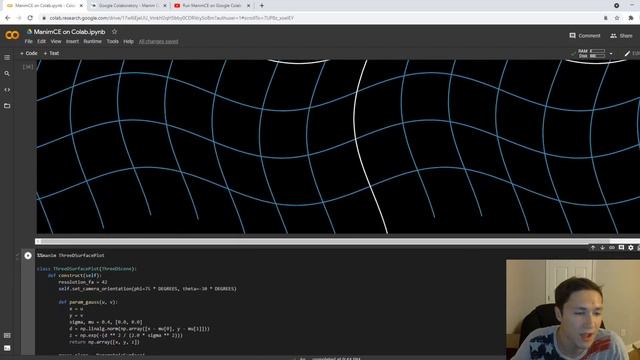Viewport: 640px width, 360px height.
Task: Open the terminal icon at sidebar bottom
Action: coord(7,348)
